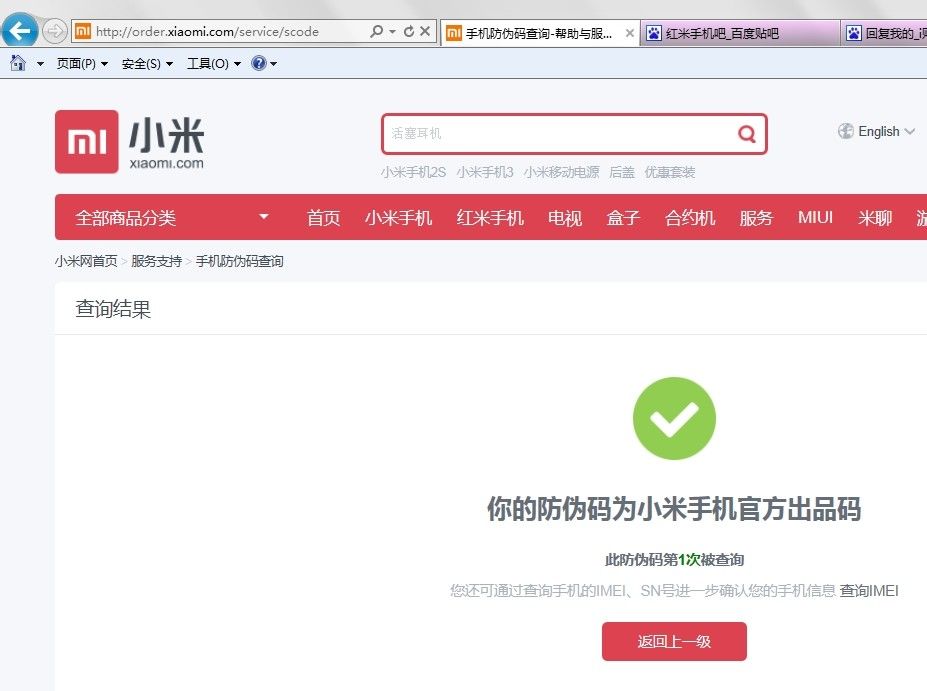Open 电视 in the red nav bar
The image size is (927, 691).
[x=565, y=218]
